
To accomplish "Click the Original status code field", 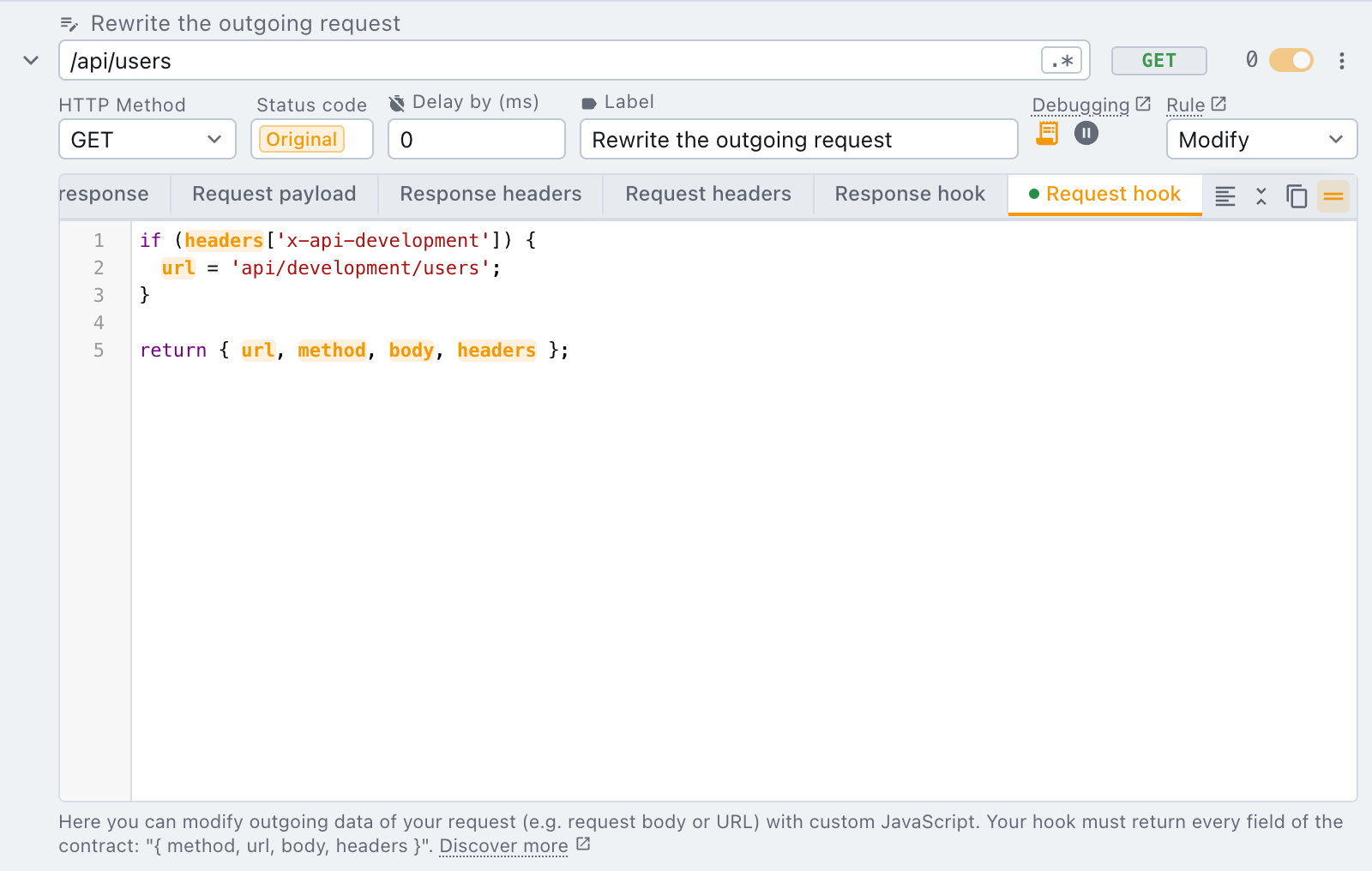I will (x=312, y=139).
